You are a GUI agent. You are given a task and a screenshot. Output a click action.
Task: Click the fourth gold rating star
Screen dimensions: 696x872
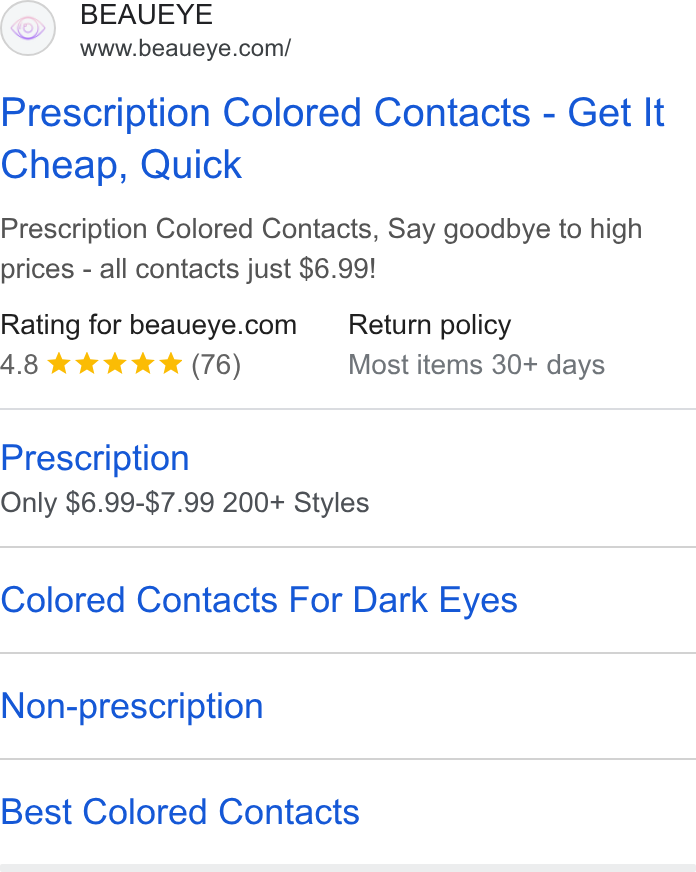click(143, 364)
